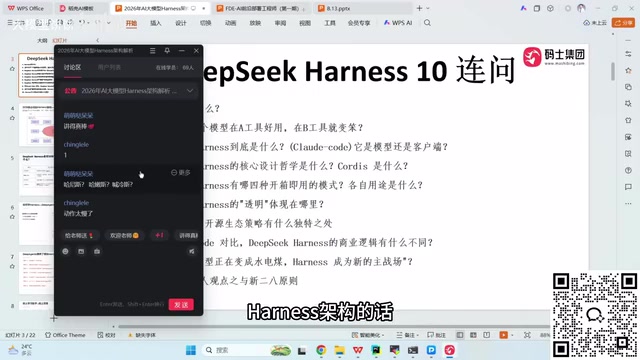The height and width of the screenshot is (360, 640).
Task: Open the terminal icon in taskbar
Action: coord(413,350)
